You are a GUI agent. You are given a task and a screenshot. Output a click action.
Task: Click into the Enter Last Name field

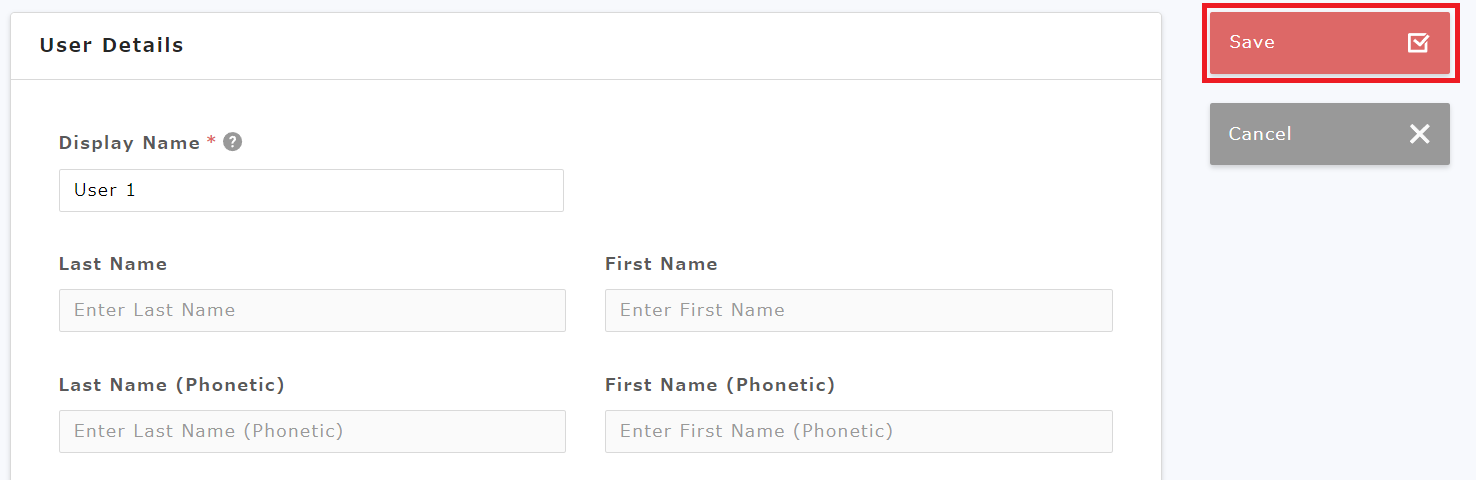tap(312, 310)
